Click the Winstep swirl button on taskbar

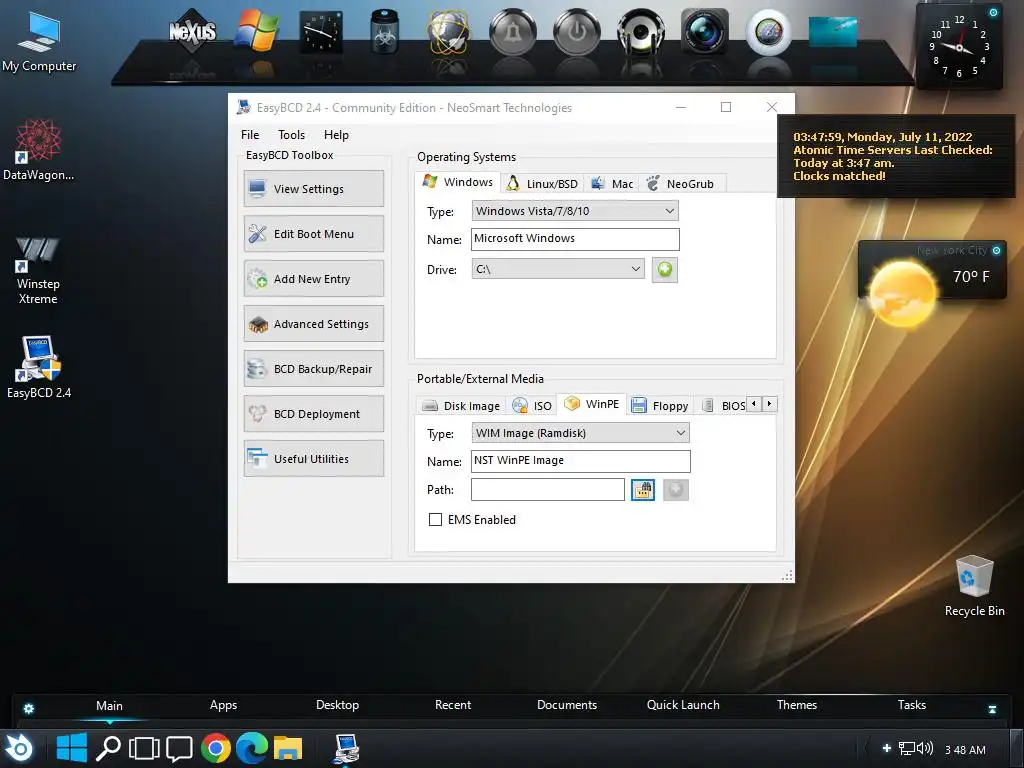[x=18, y=748]
